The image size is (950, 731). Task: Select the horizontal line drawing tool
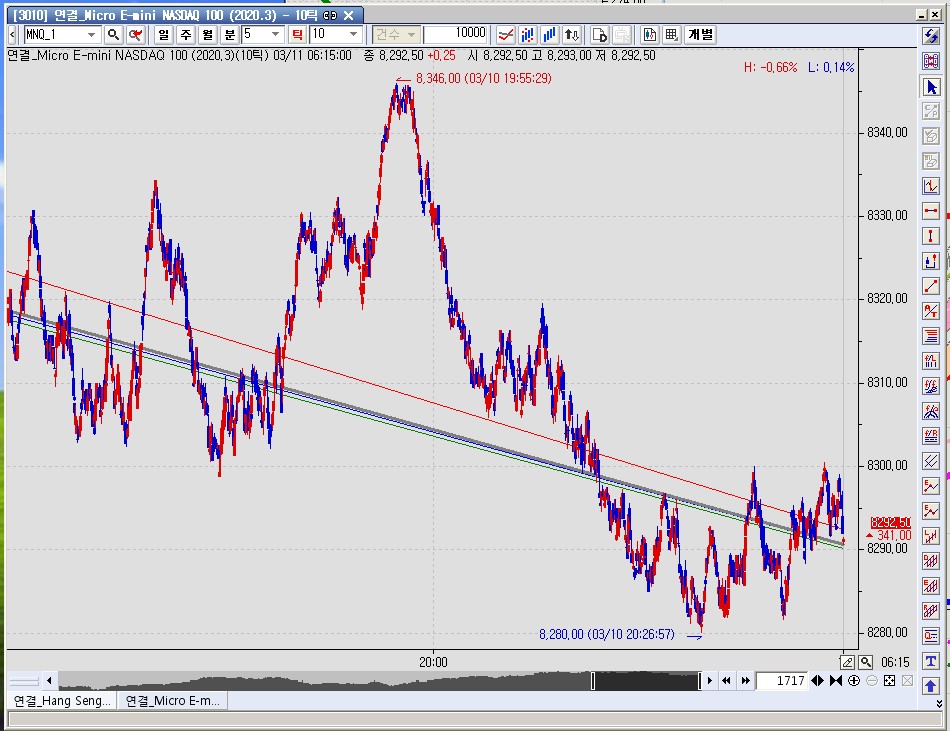(x=931, y=211)
